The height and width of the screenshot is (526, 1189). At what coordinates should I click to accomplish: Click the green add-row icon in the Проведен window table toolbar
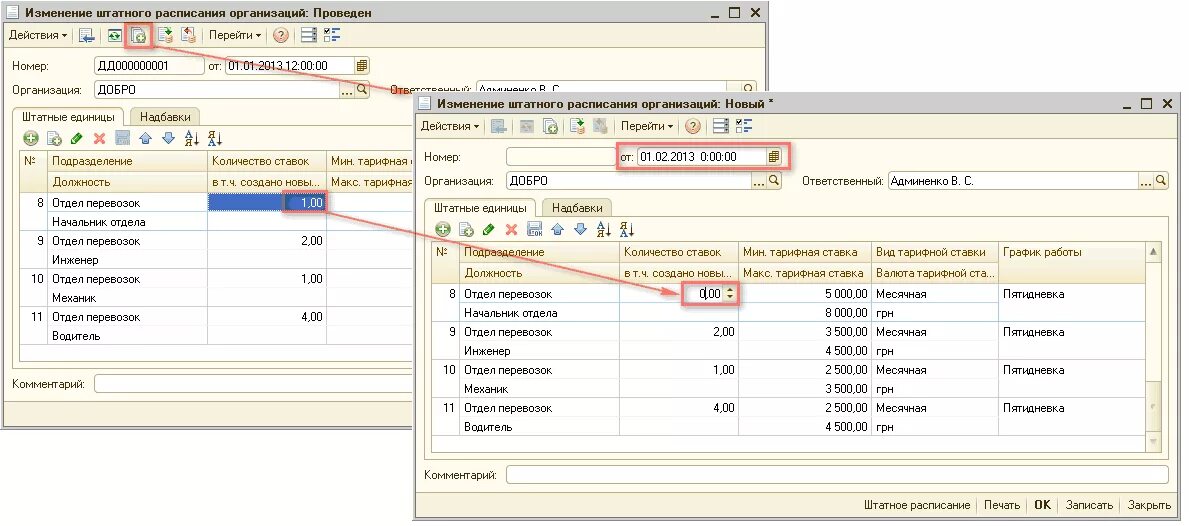click(x=30, y=139)
